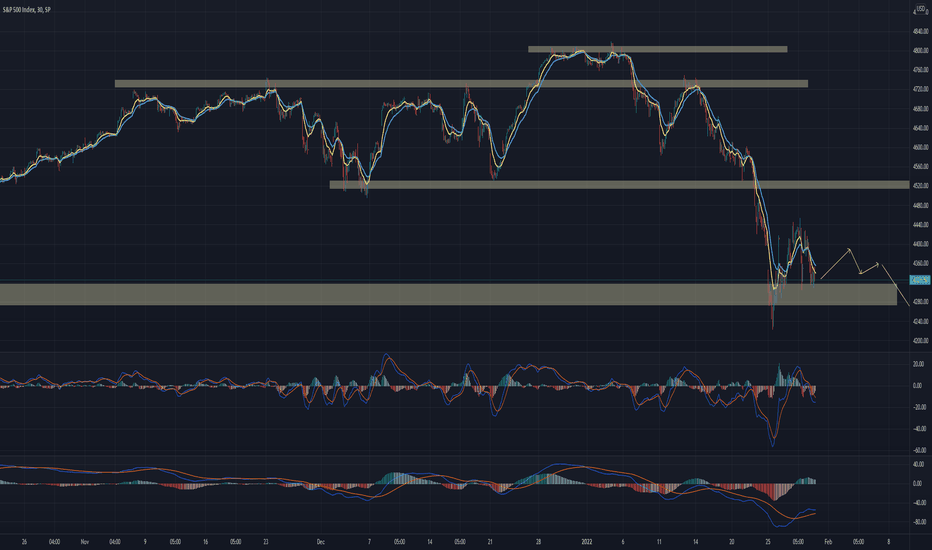Click the 28 date label on time axis

coord(538,542)
